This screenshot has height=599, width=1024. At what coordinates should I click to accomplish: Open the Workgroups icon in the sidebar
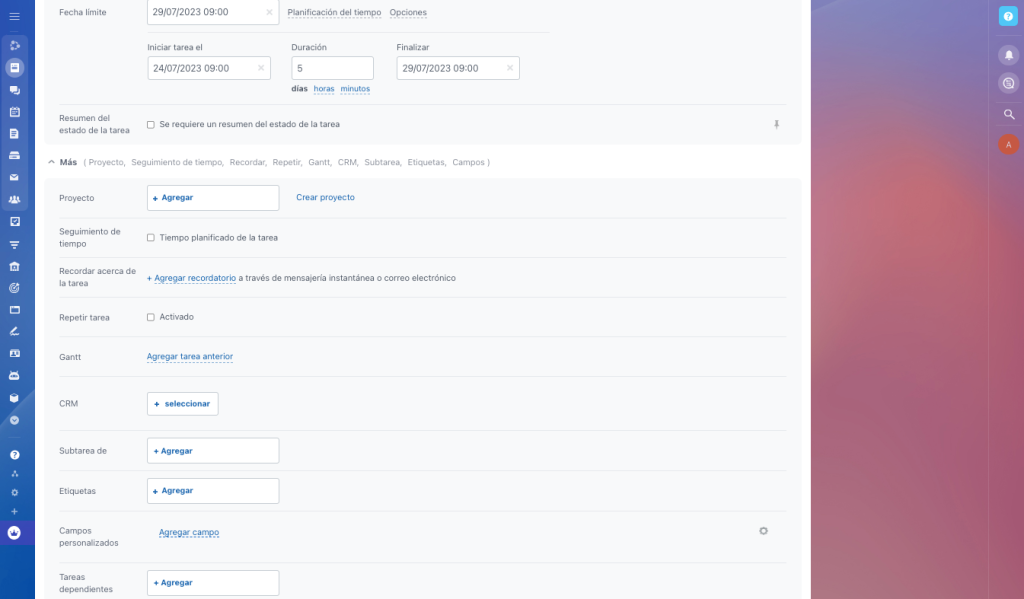14,199
